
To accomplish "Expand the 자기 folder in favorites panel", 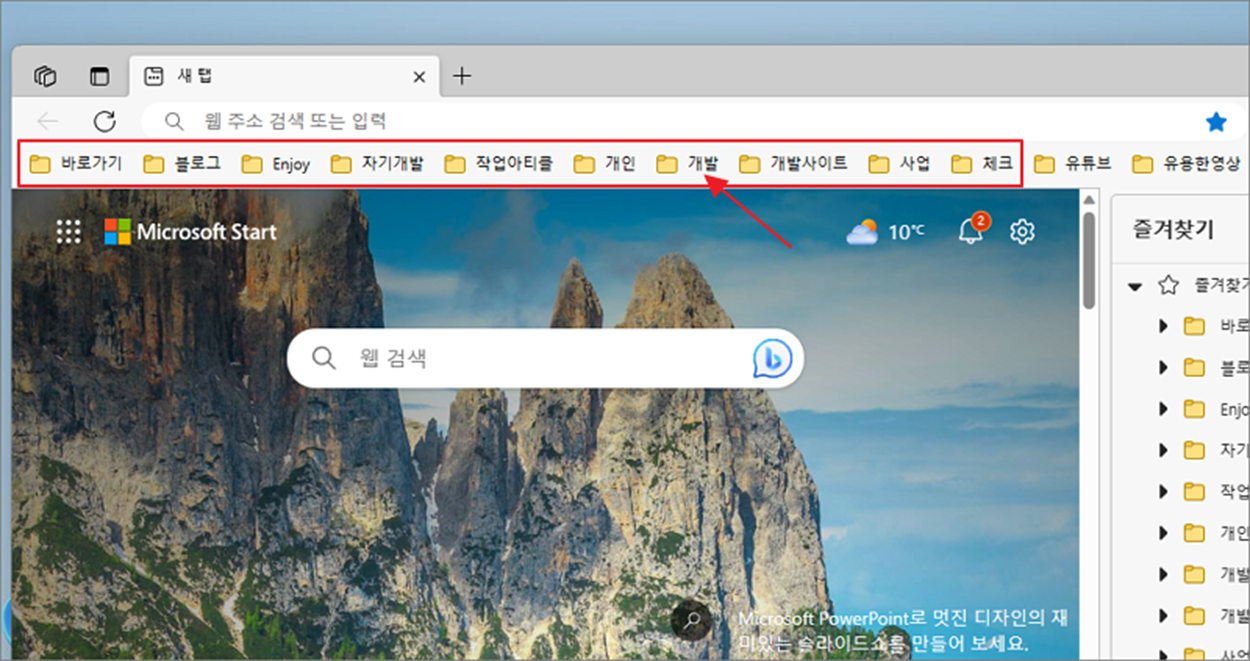I will [x=1162, y=450].
